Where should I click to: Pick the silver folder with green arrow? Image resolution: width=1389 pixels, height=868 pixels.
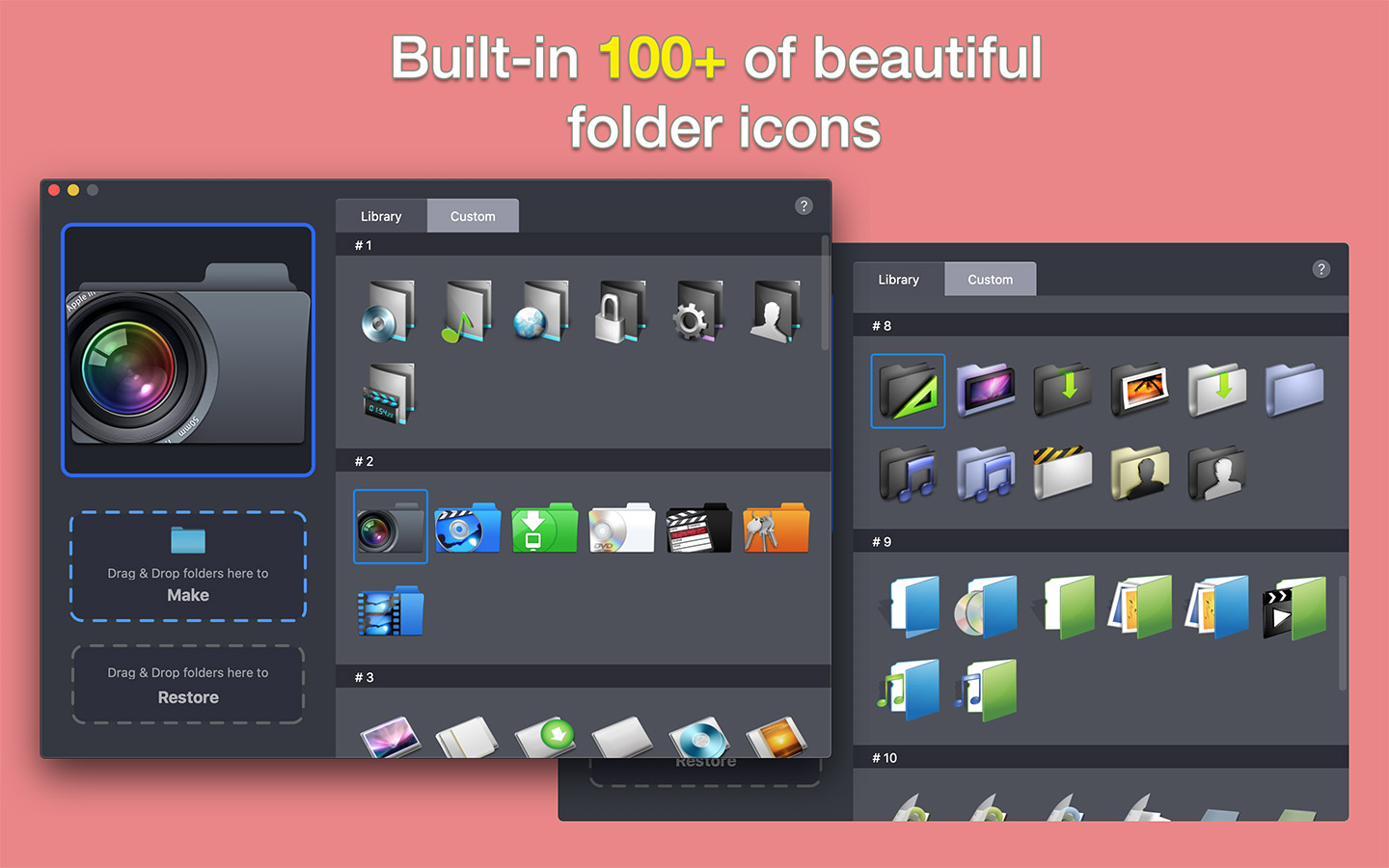[1217, 391]
